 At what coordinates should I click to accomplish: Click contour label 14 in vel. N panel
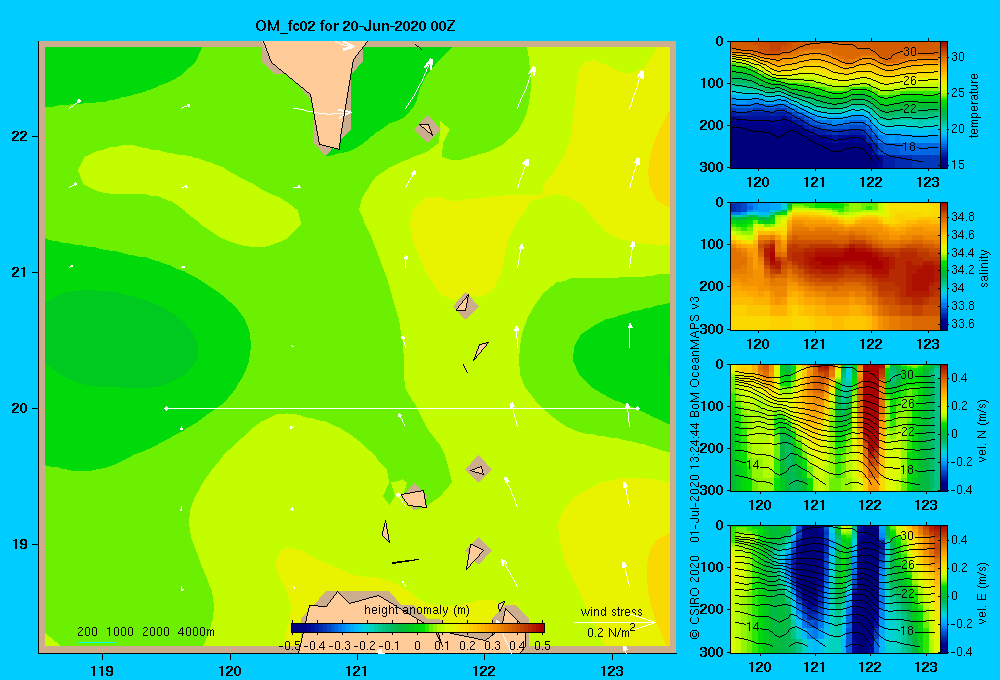pyautogui.click(x=753, y=464)
